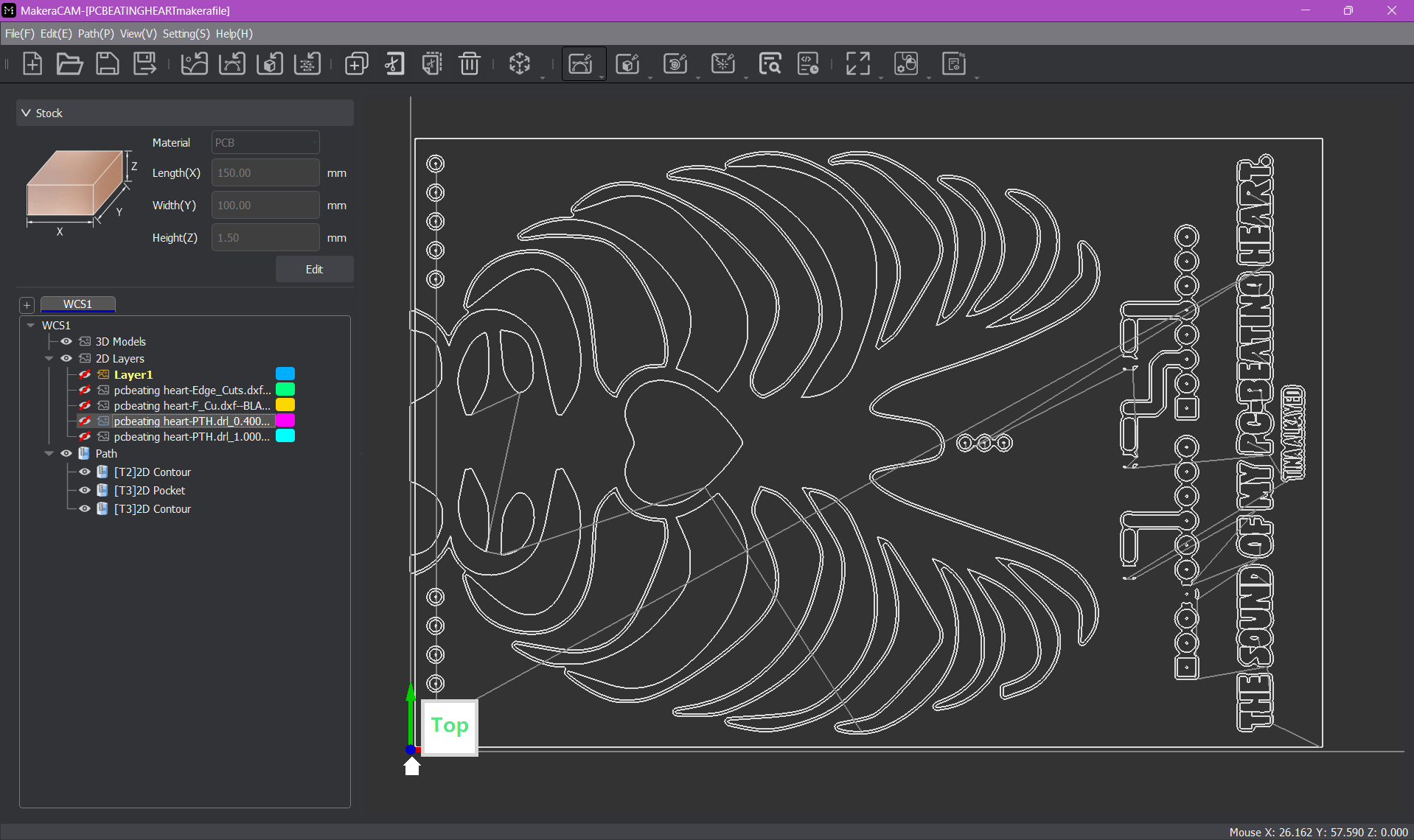Switch to the WCS1 tab

[x=77, y=304]
